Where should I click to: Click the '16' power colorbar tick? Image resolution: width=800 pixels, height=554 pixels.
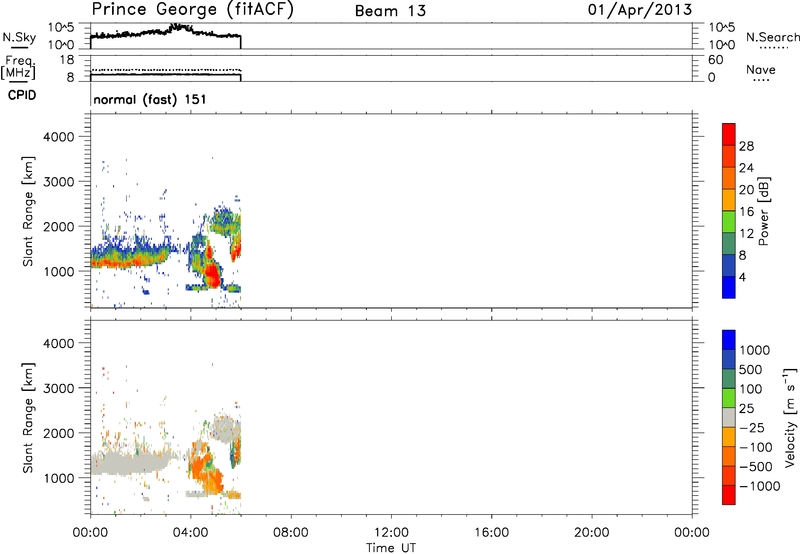click(x=746, y=212)
